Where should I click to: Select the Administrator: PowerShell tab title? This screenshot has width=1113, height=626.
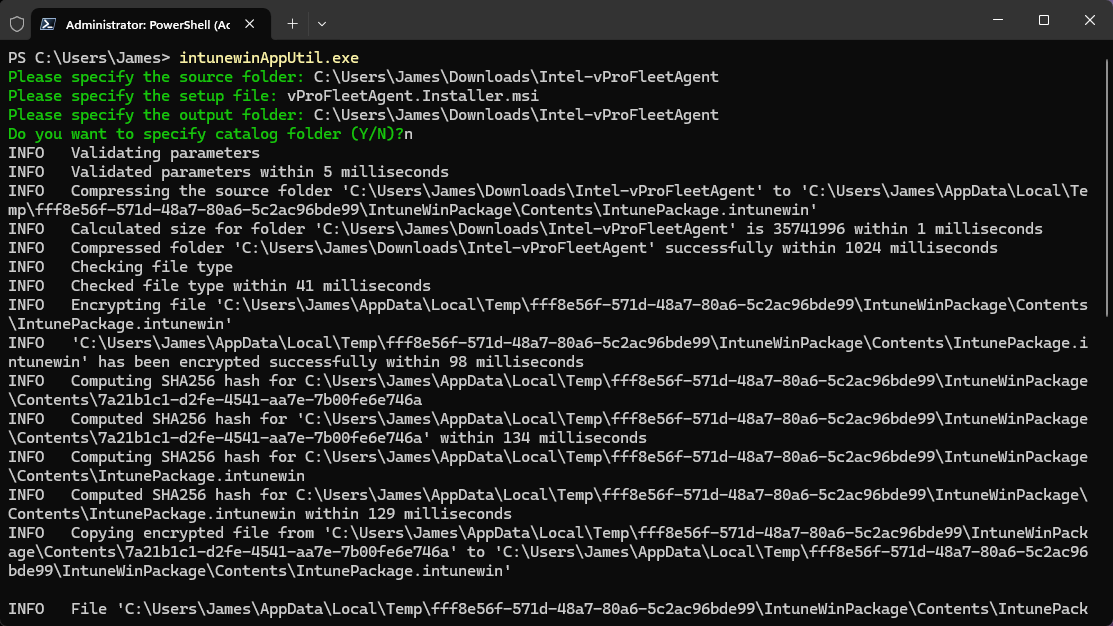point(147,22)
